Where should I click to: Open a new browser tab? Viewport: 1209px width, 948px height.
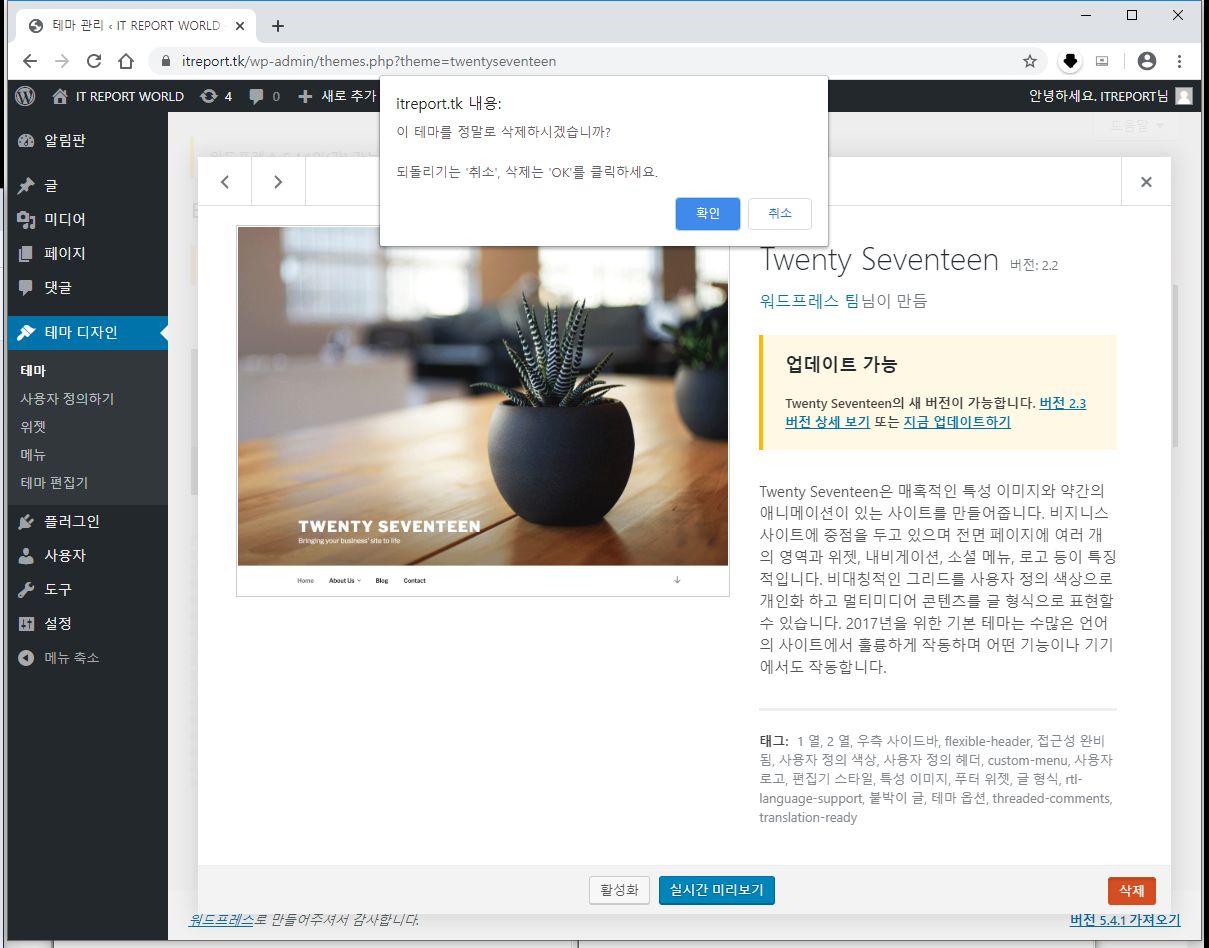pos(278,26)
